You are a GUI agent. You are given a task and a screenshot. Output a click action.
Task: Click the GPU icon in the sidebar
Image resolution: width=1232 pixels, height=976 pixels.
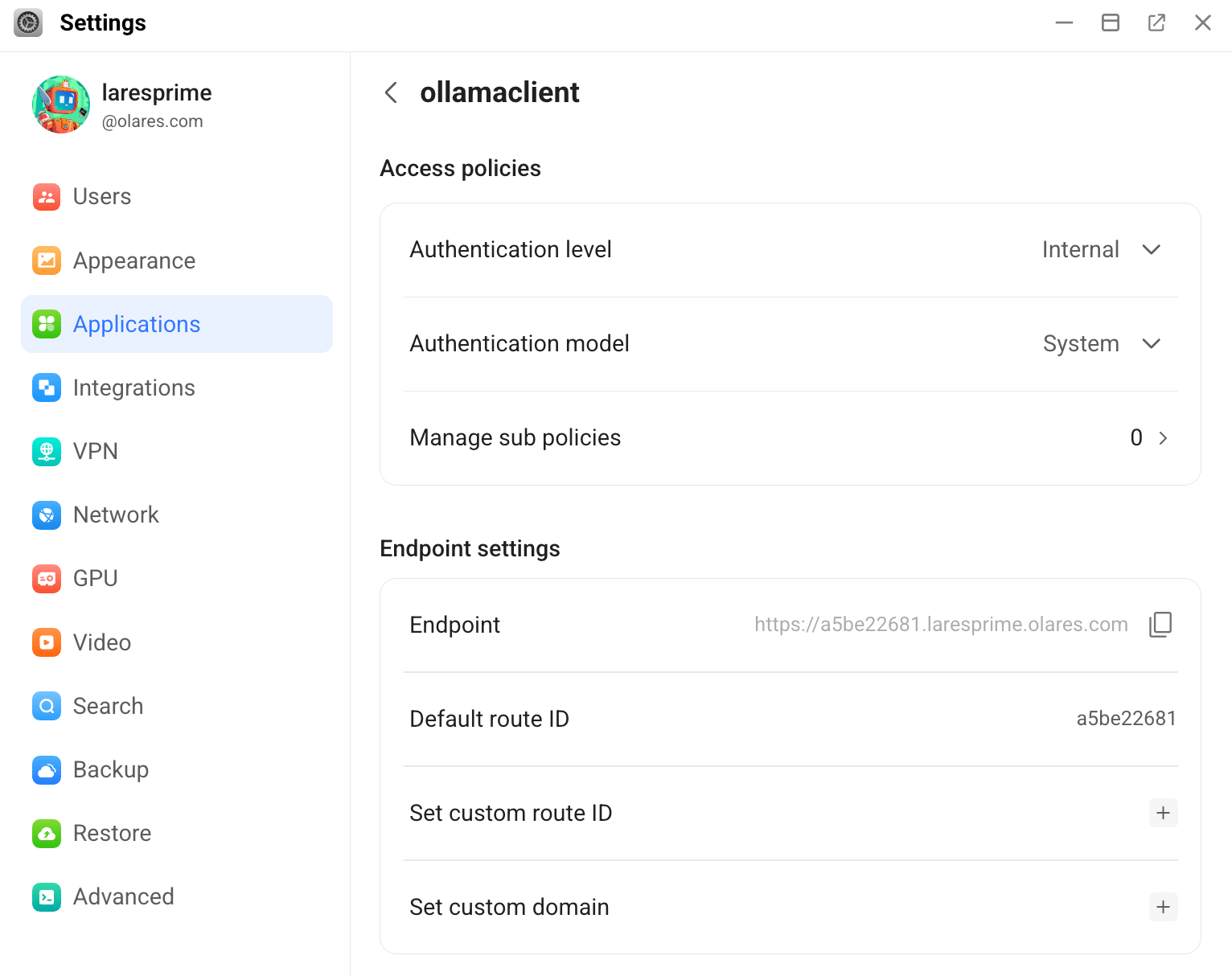47,579
